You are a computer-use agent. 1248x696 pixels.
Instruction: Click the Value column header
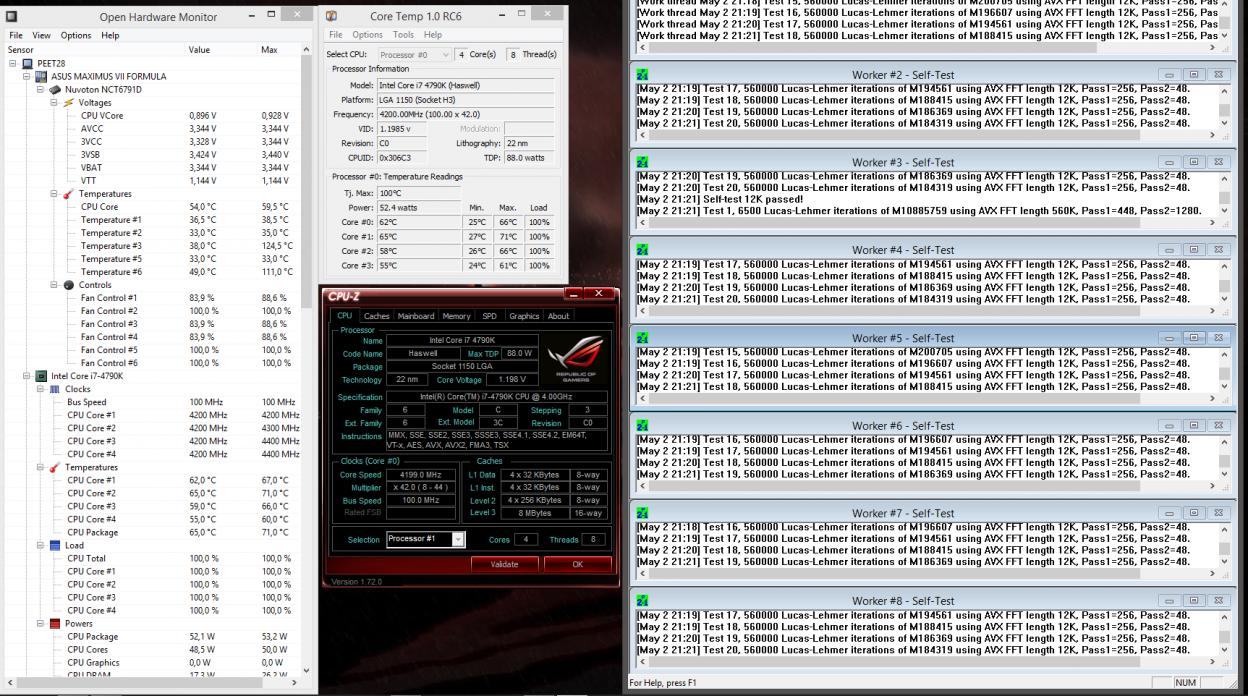[x=222, y=49]
